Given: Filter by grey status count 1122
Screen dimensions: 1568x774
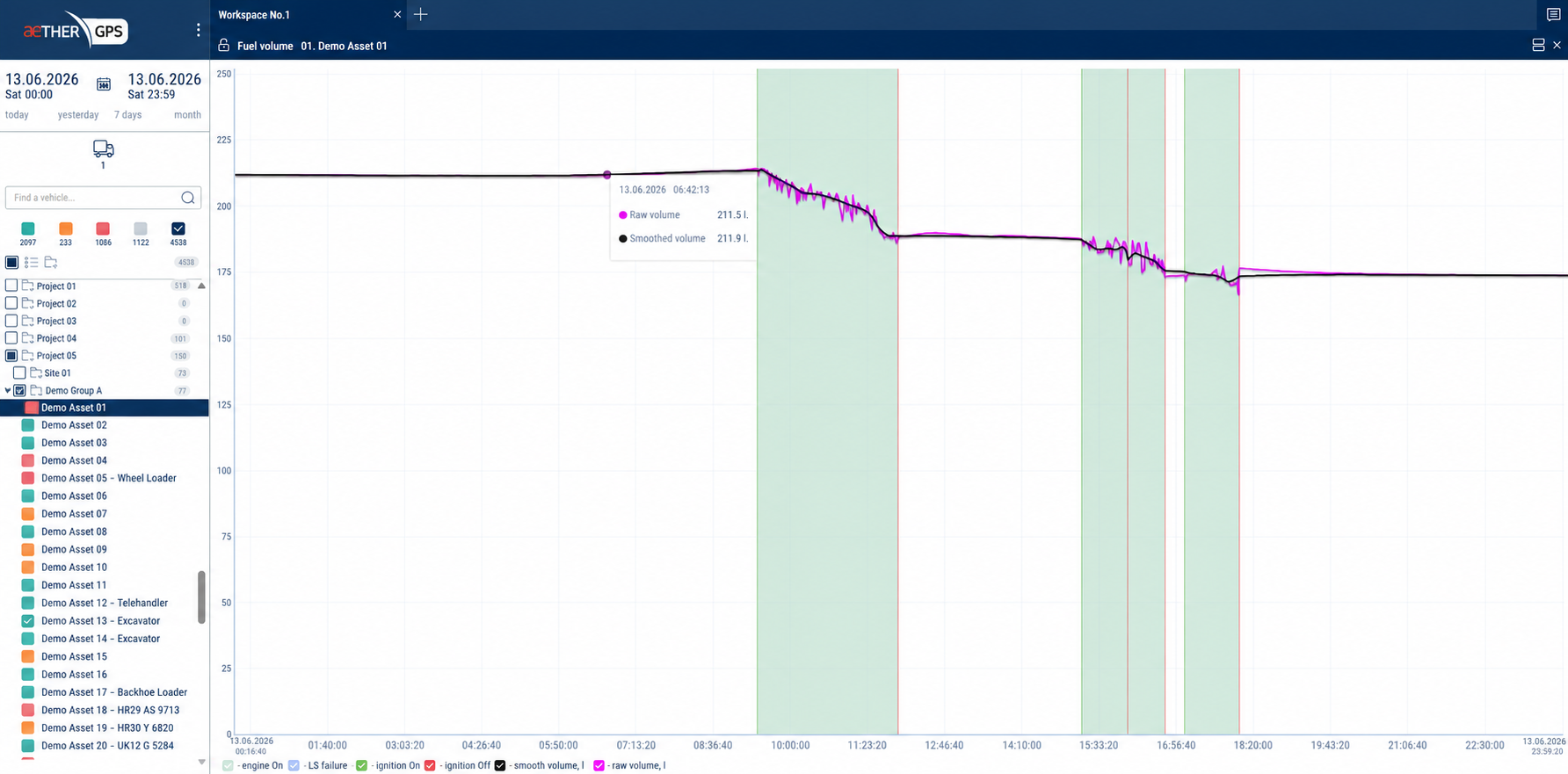Looking at the screenshot, I should [141, 228].
